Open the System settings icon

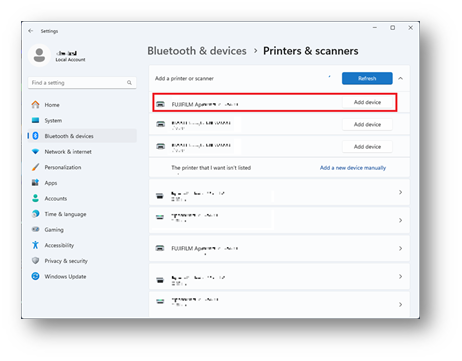coord(35,120)
